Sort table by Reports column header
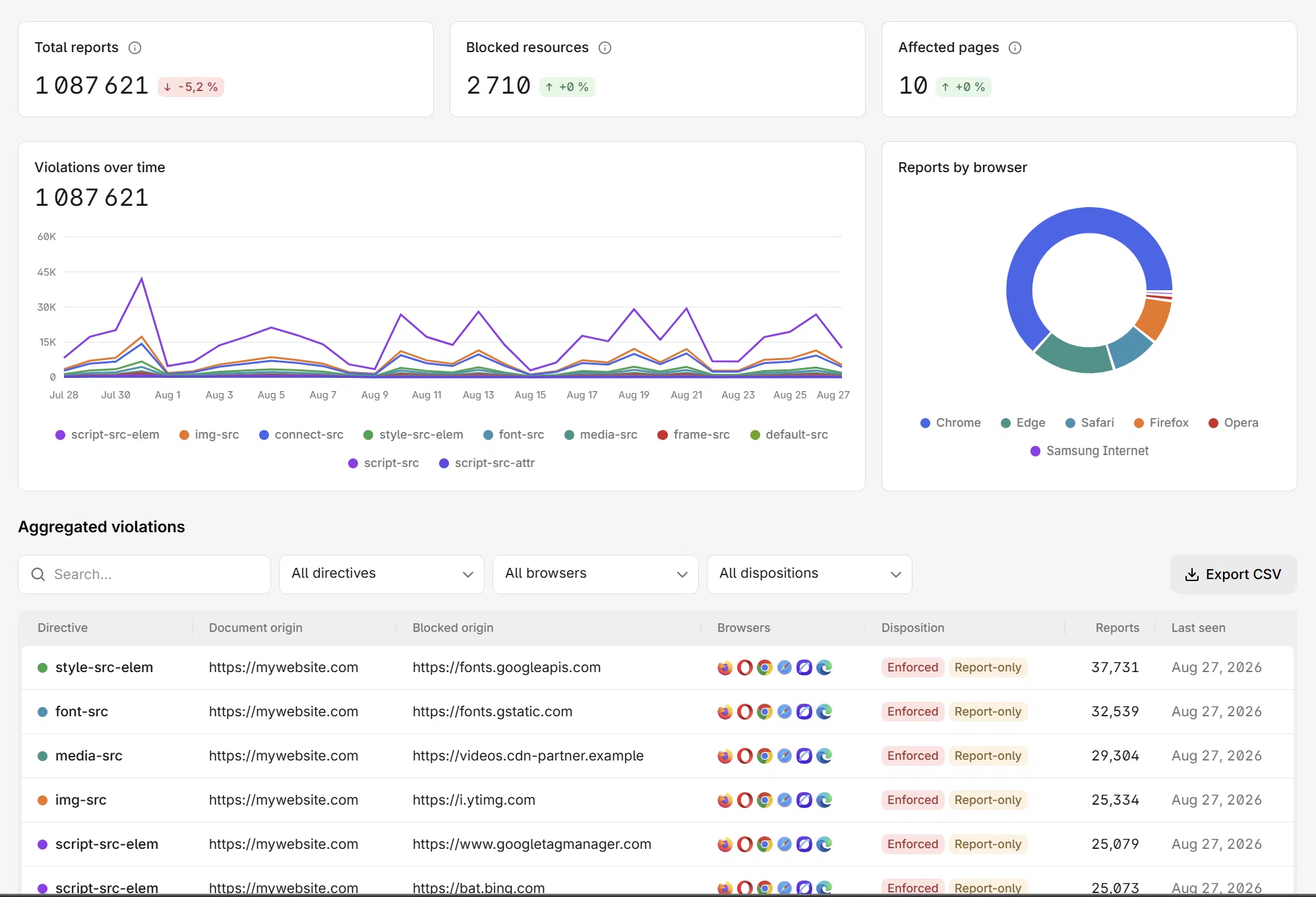1316x897 pixels. 1117,628
